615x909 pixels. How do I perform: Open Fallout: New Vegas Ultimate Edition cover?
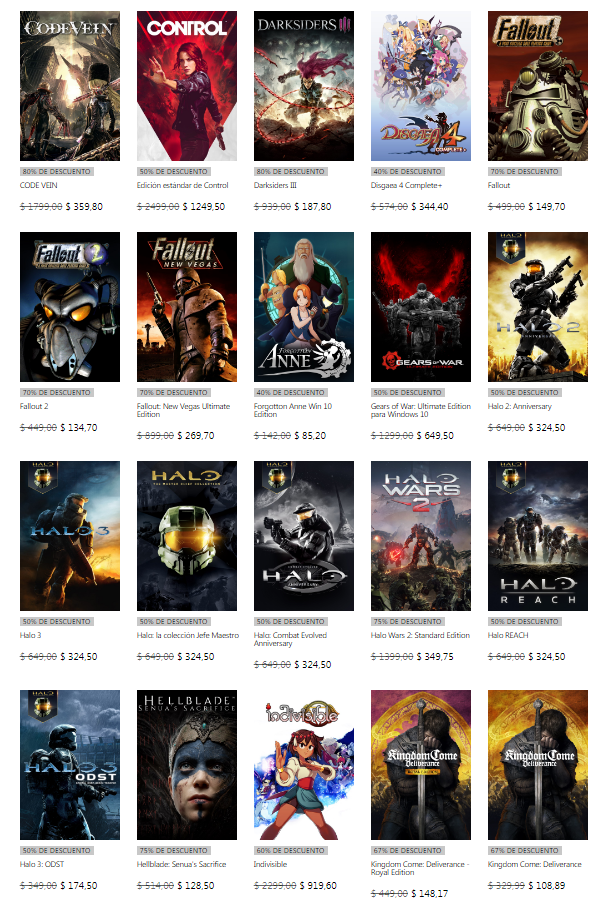point(187,307)
